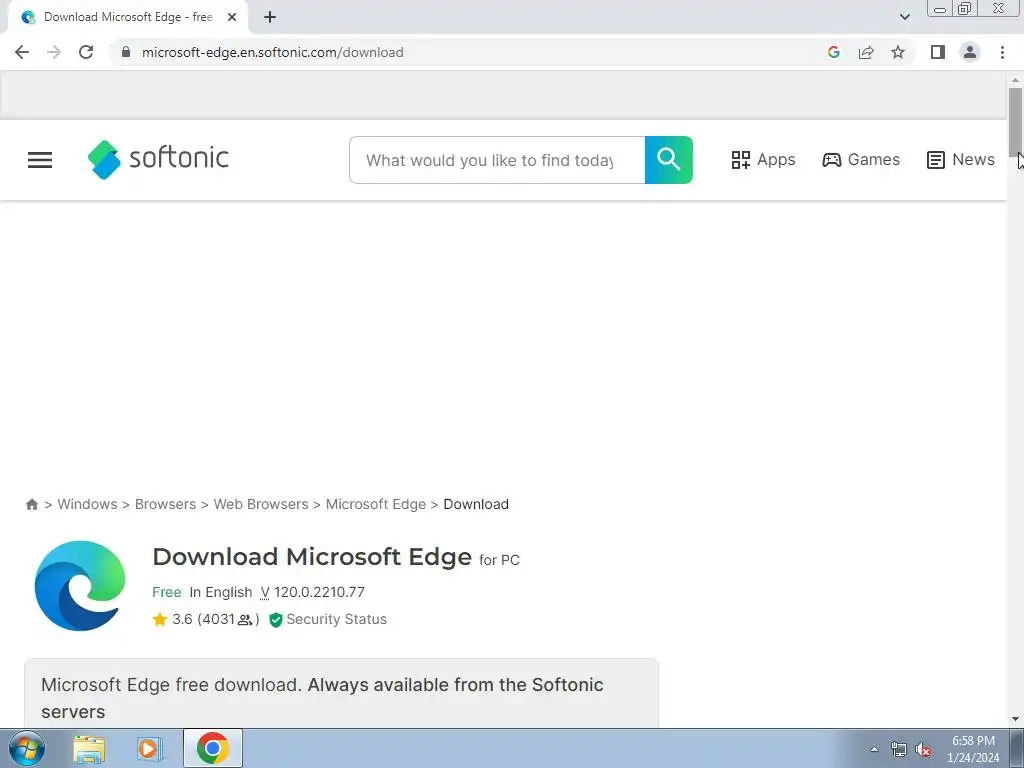
Task: Open the network tray icon
Action: 899,749
